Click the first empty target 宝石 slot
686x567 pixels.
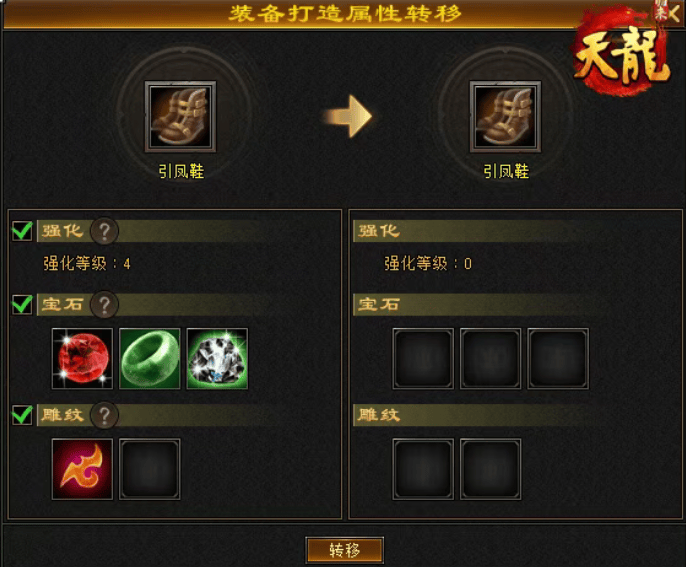pyautogui.click(x=423, y=358)
